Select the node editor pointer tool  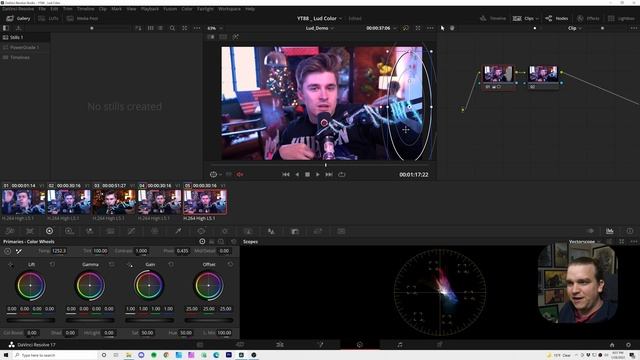tap(442, 28)
